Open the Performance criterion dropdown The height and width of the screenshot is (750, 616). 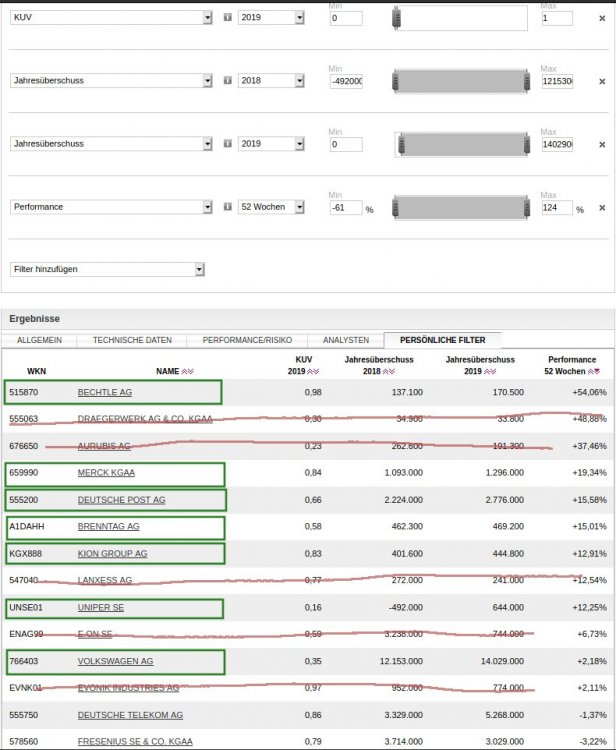coord(111,207)
